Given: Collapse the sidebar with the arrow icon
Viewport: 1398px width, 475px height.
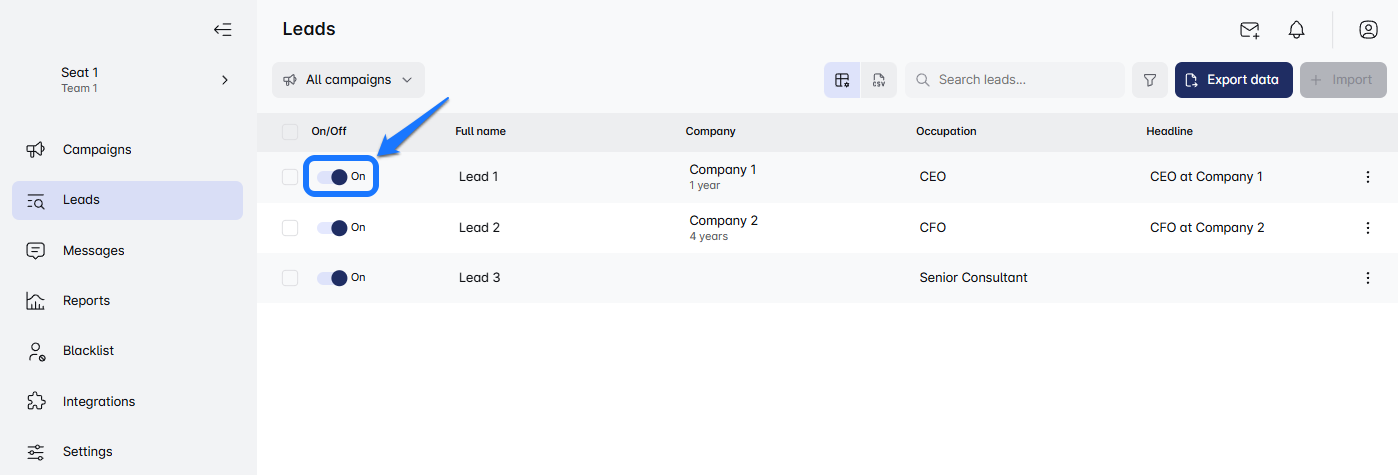Looking at the screenshot, I should [x=223, y=30].
